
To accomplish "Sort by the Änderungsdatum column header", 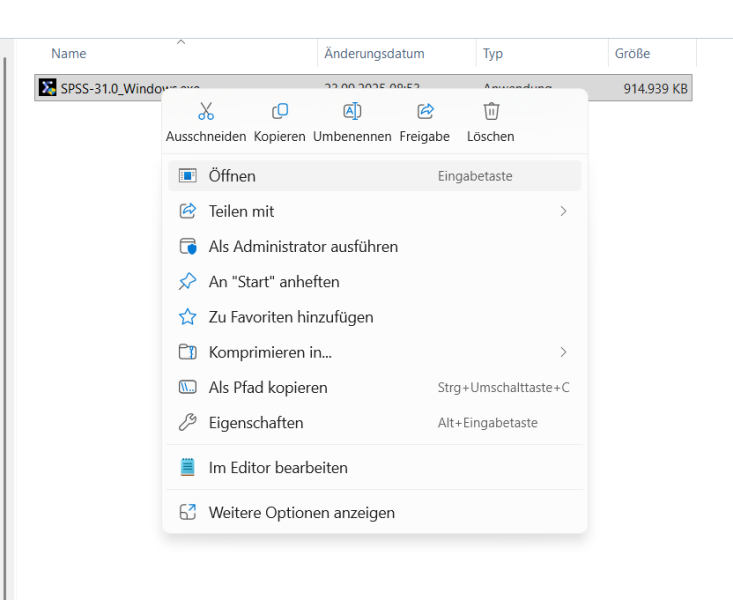I will click(x=374, y=53).
